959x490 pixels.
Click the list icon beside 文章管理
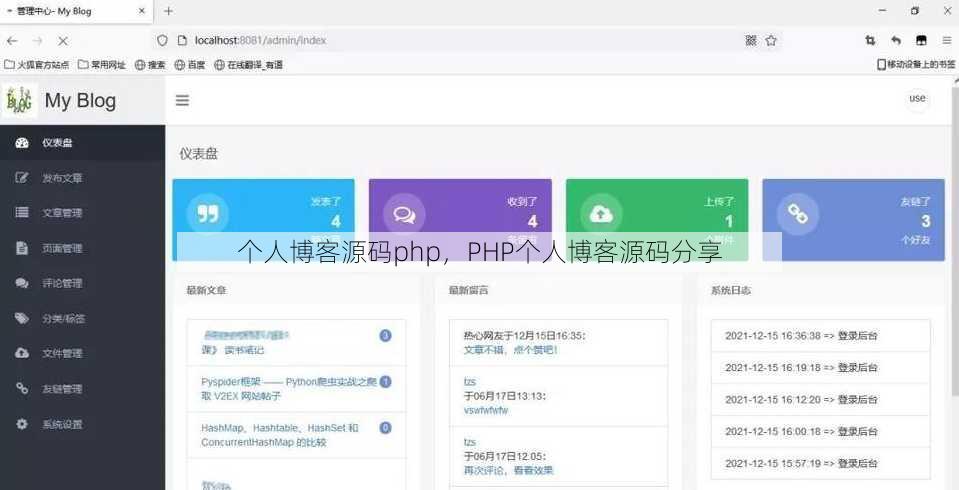(22, 213)
